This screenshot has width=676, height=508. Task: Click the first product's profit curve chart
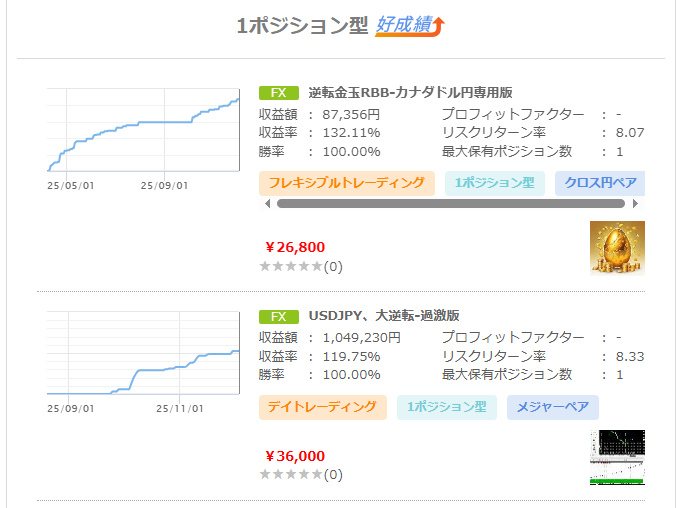(x=143, y=132)
